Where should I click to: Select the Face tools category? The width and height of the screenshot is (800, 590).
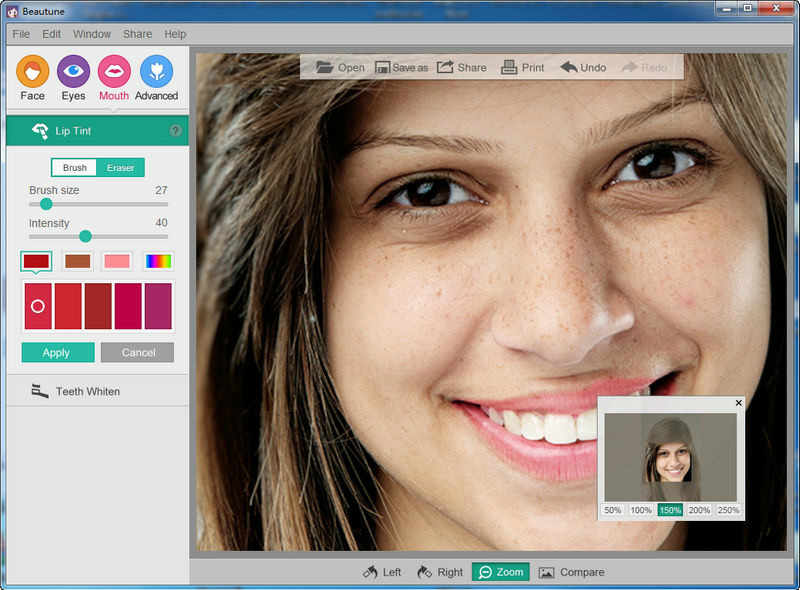pyautogui.click(x=33, y=72)
